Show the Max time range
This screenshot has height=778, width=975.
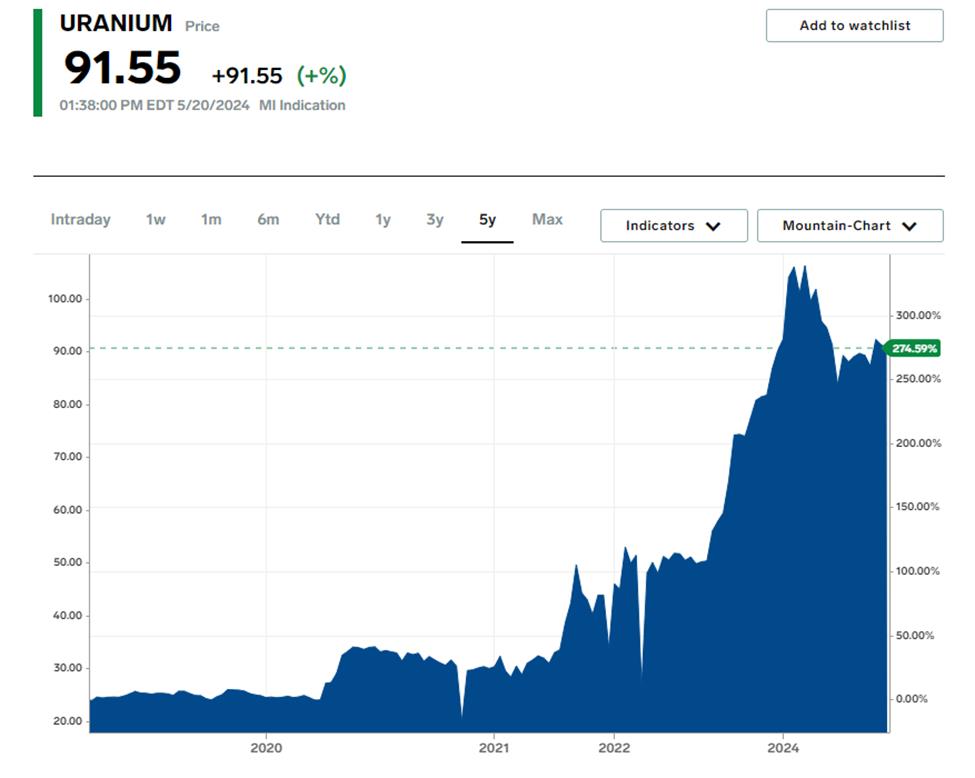coord(547,220)
